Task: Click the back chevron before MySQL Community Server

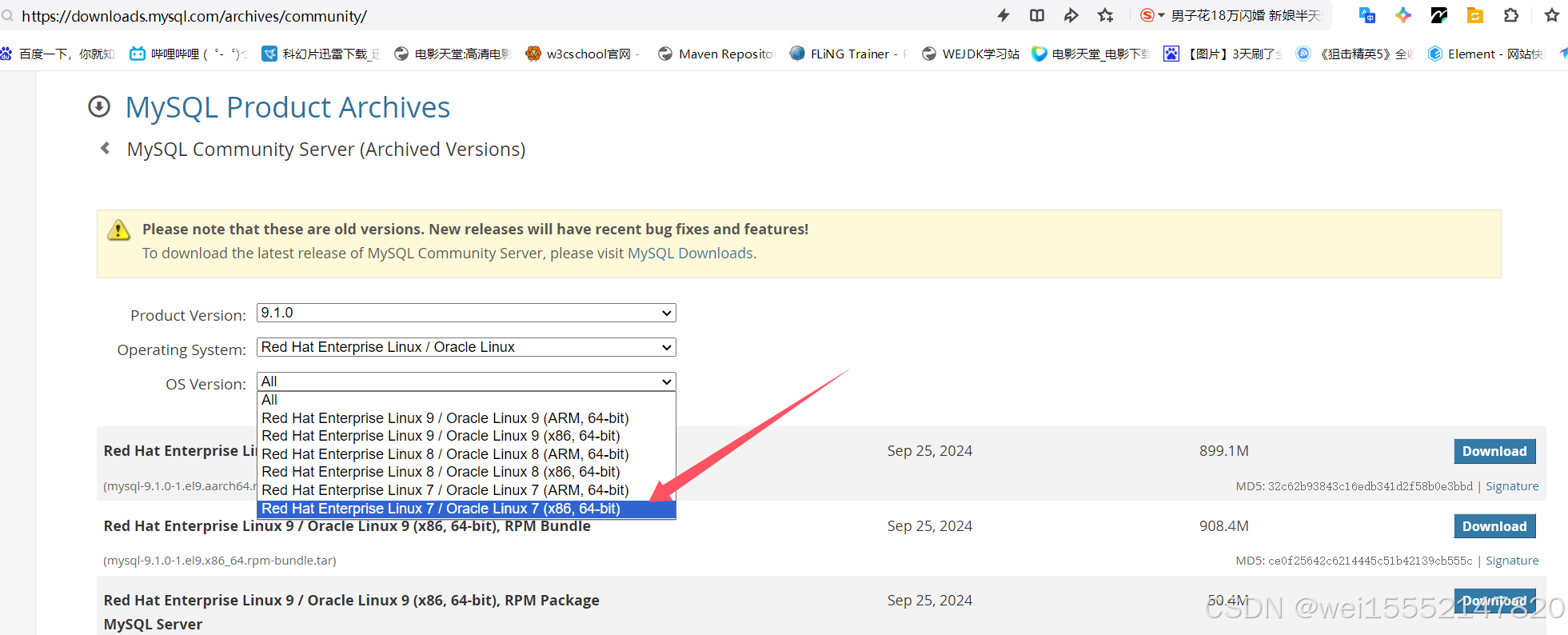Action: pos(105,149)
